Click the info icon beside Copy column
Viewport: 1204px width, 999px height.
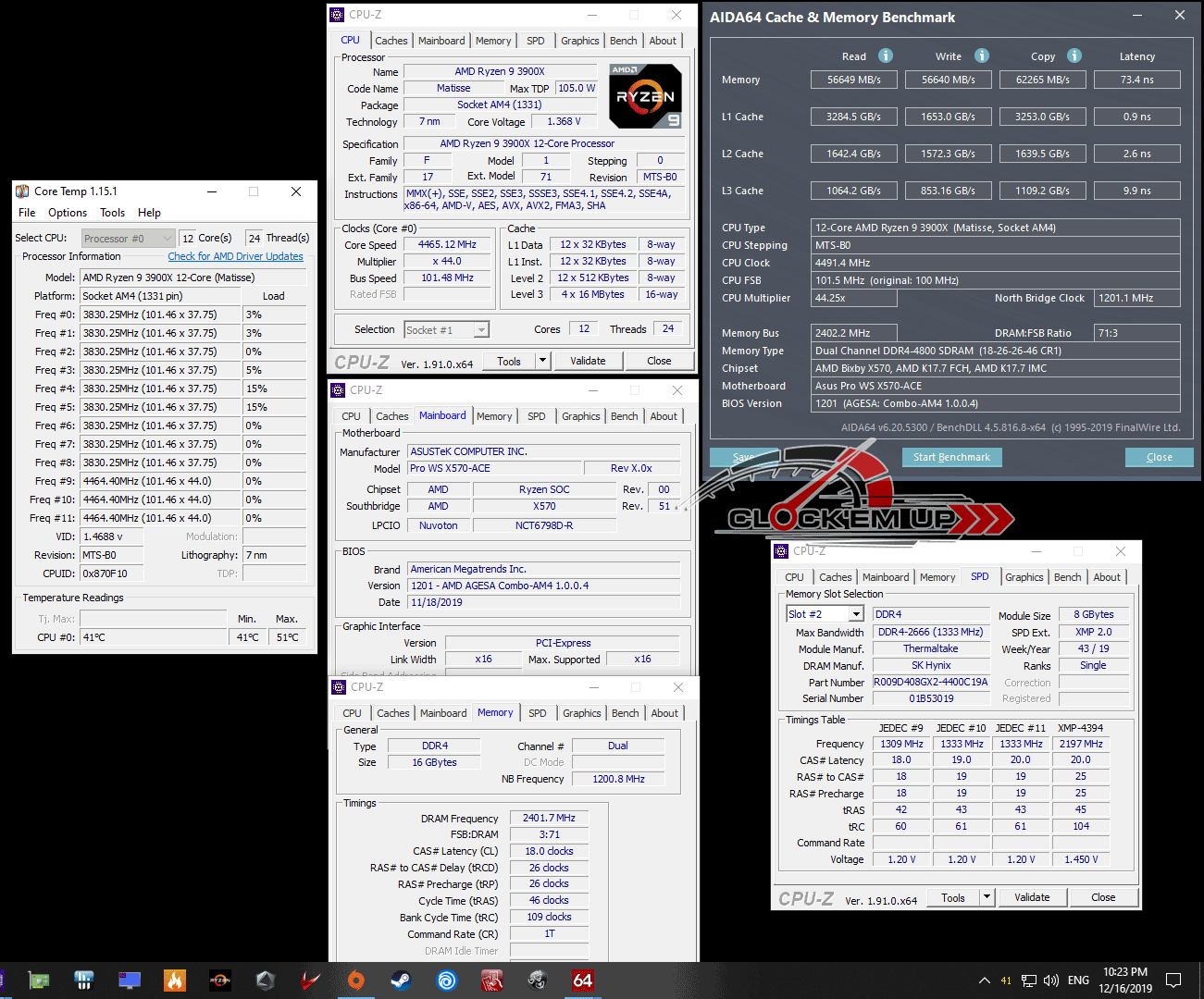coord(1074,55)
